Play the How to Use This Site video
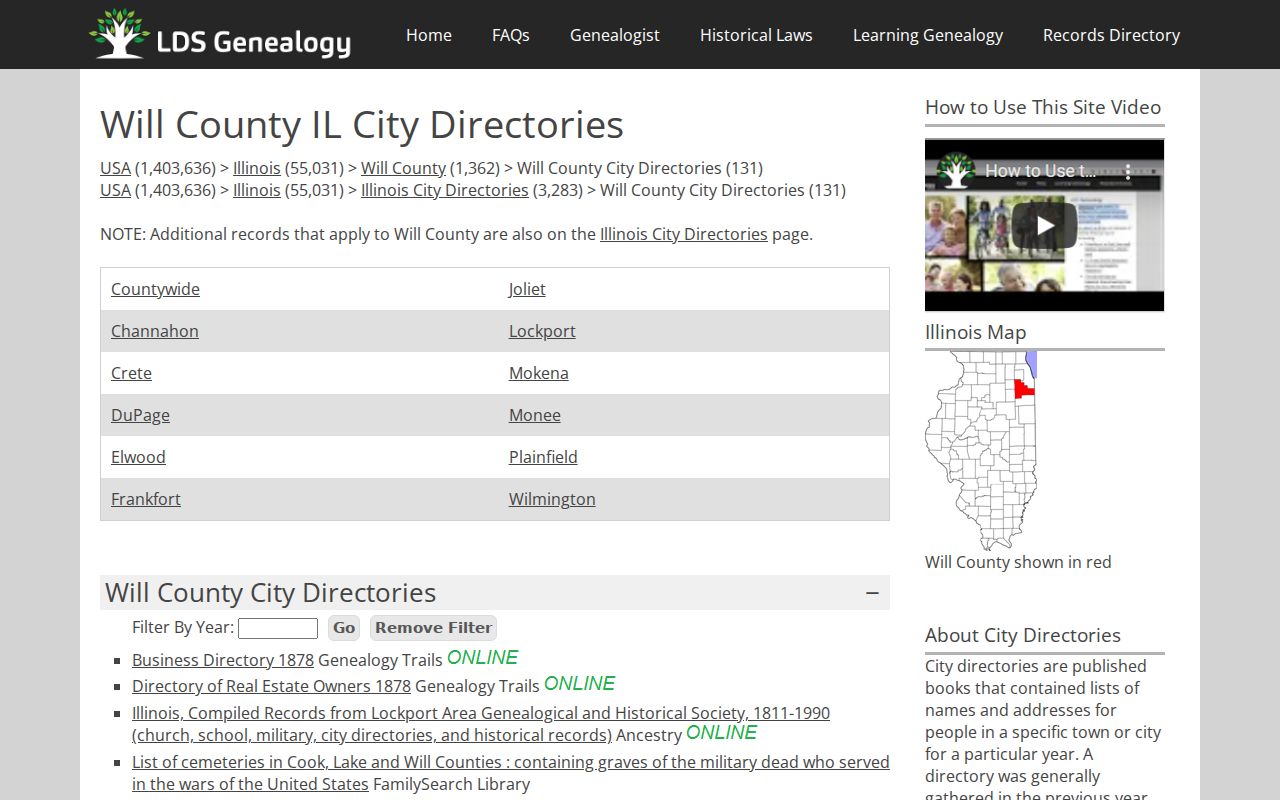The image size is (1280, 800). [x=1044, y=225]
